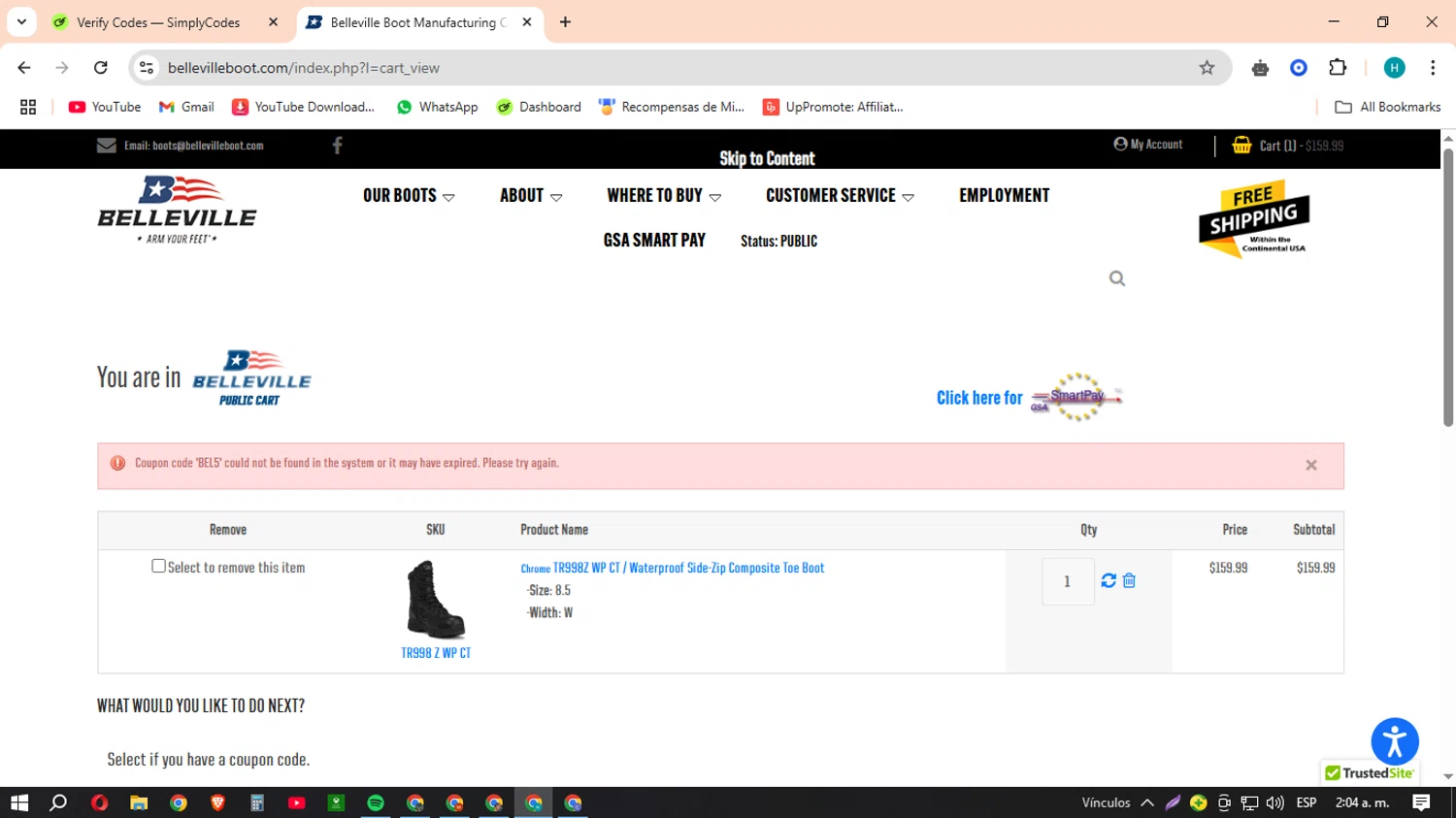Screen dimensions: 1456x818
Task: Click the volume icon in the system tray
Action: (x=1275, y=802)
